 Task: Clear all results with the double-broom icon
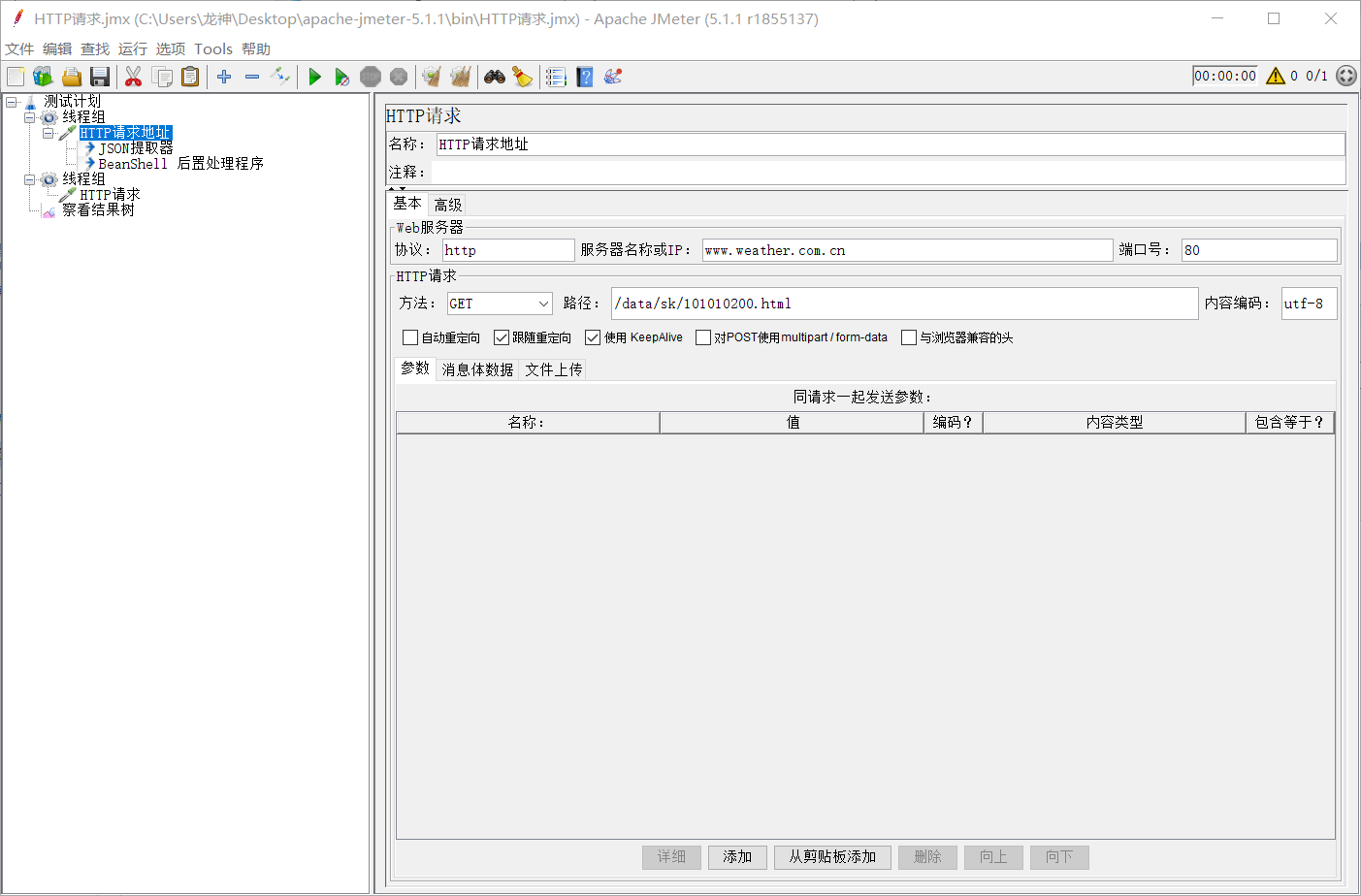(461, 77)
